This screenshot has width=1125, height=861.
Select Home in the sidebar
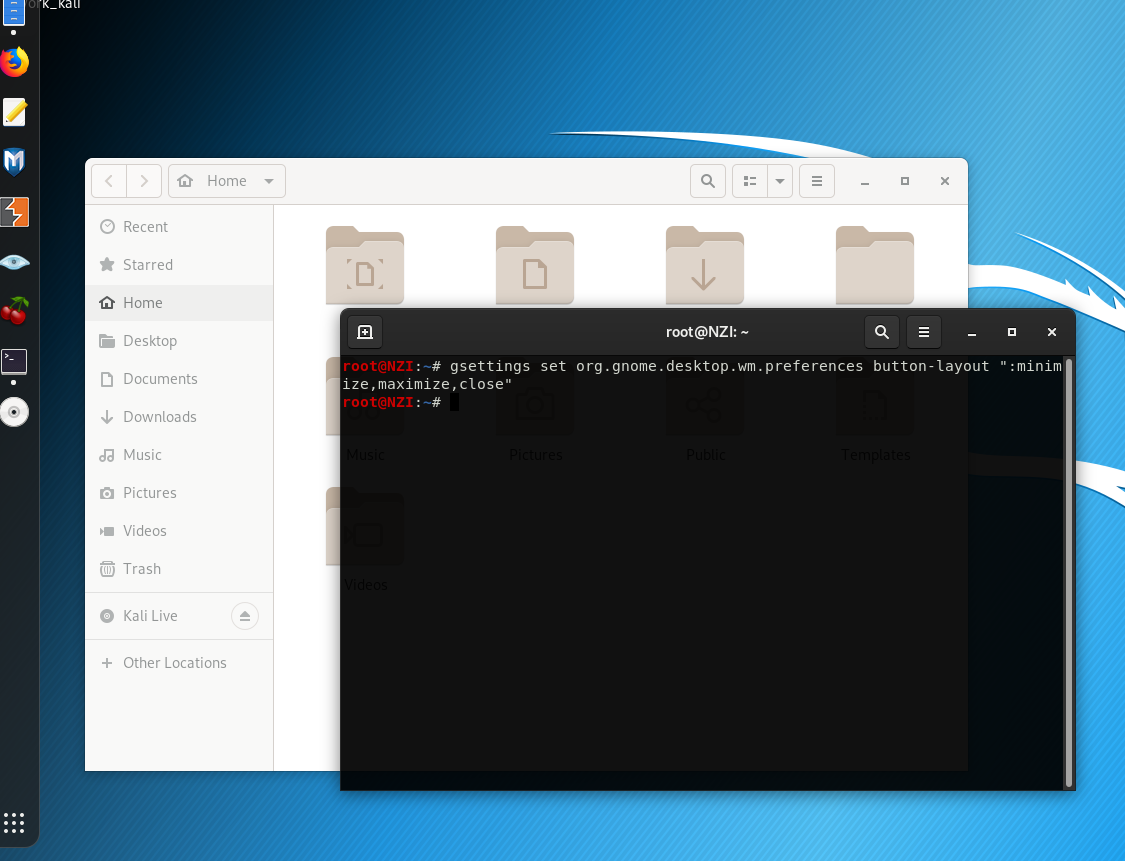tap(179, 303)
